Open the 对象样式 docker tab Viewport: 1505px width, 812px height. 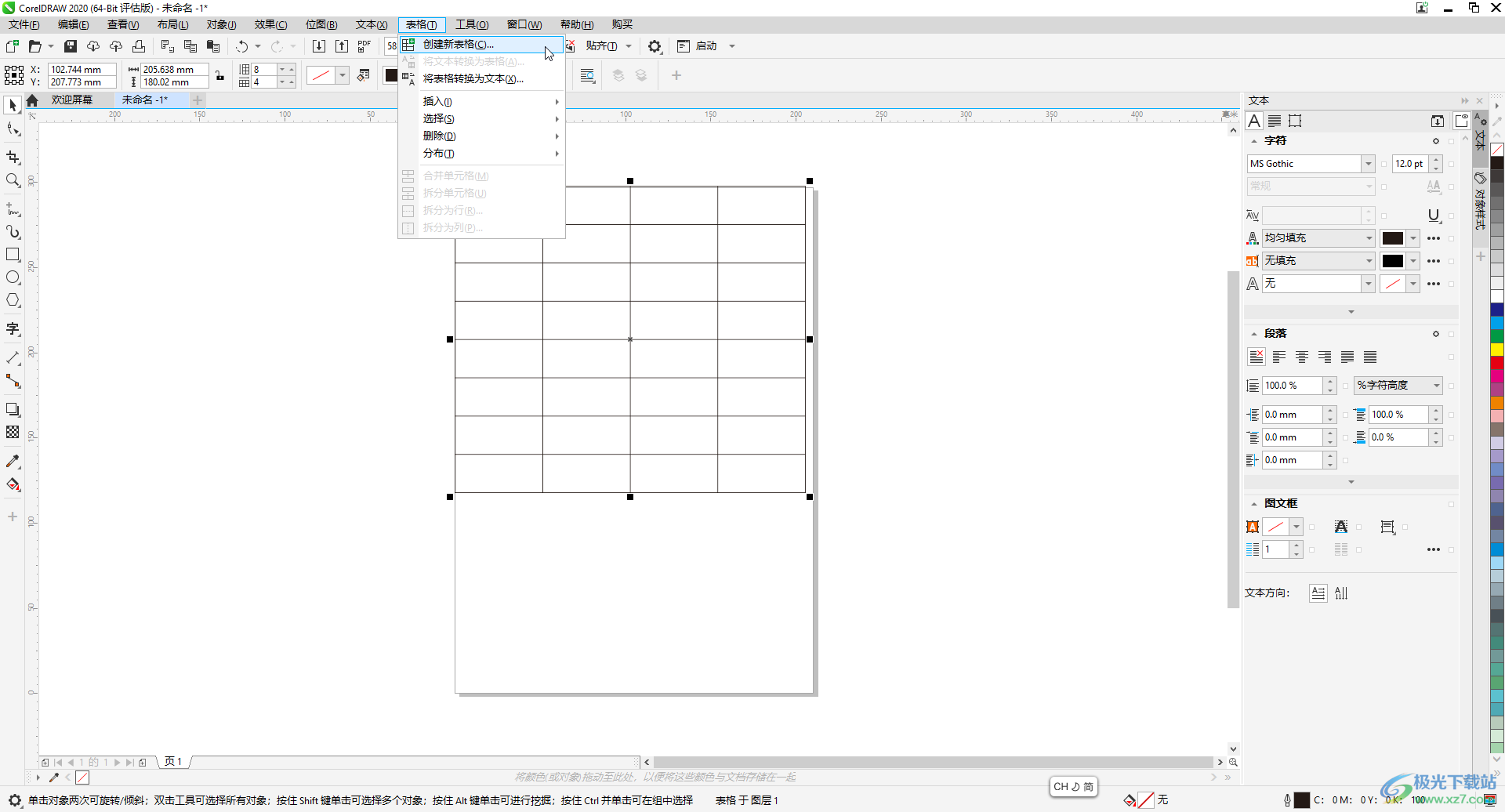coord(1480,200)
